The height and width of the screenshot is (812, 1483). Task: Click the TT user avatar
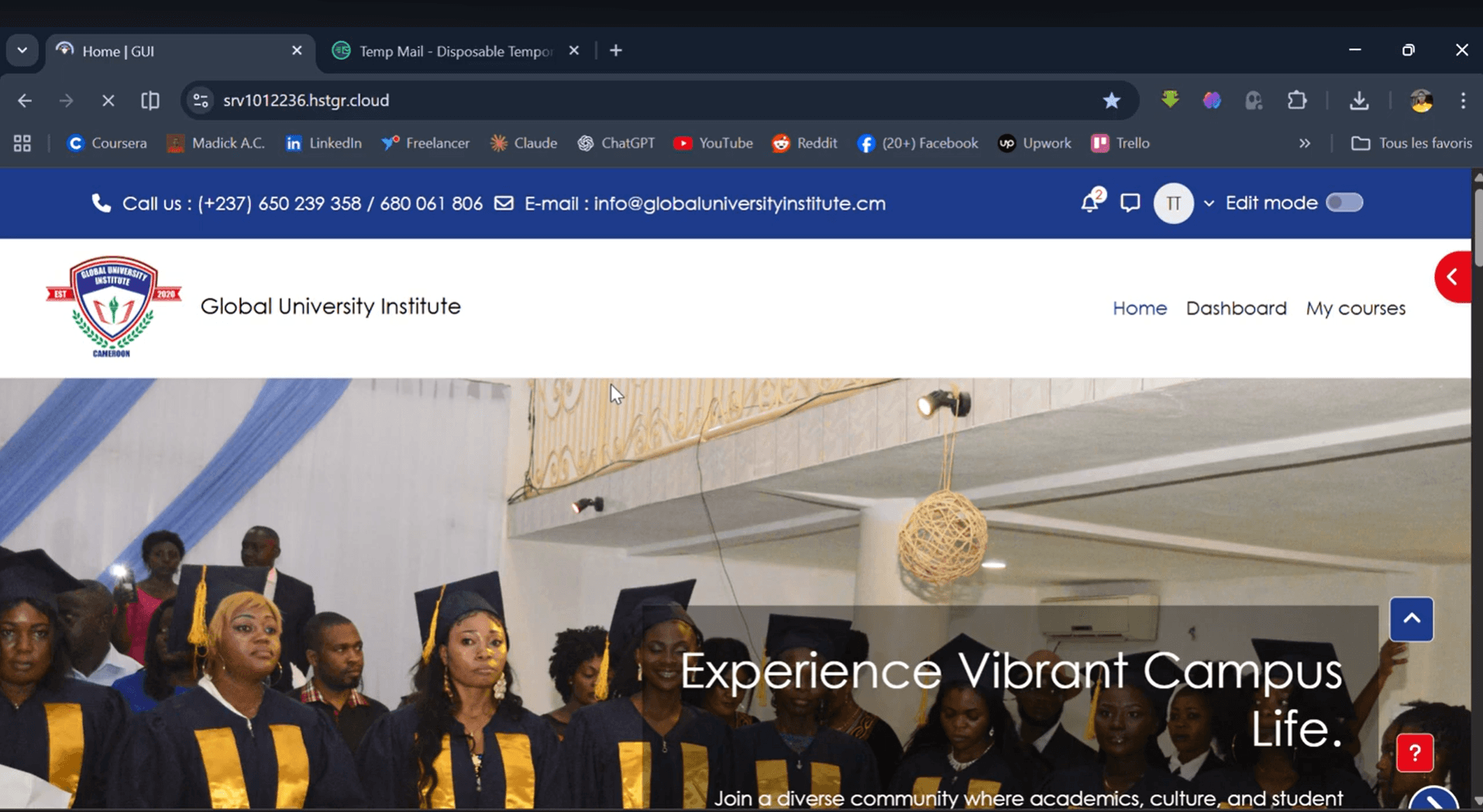[x=1173, y=203]
